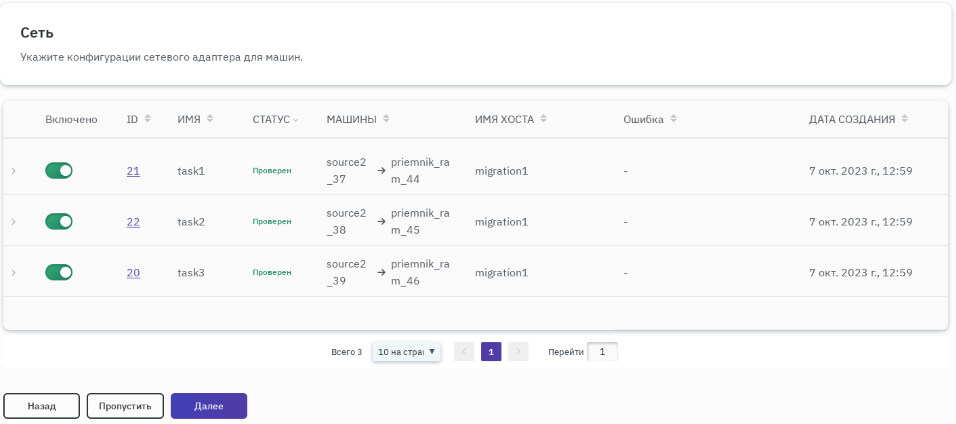956x424 pixels.
Task: Open task ID 20 link
Action: [133, 272]
